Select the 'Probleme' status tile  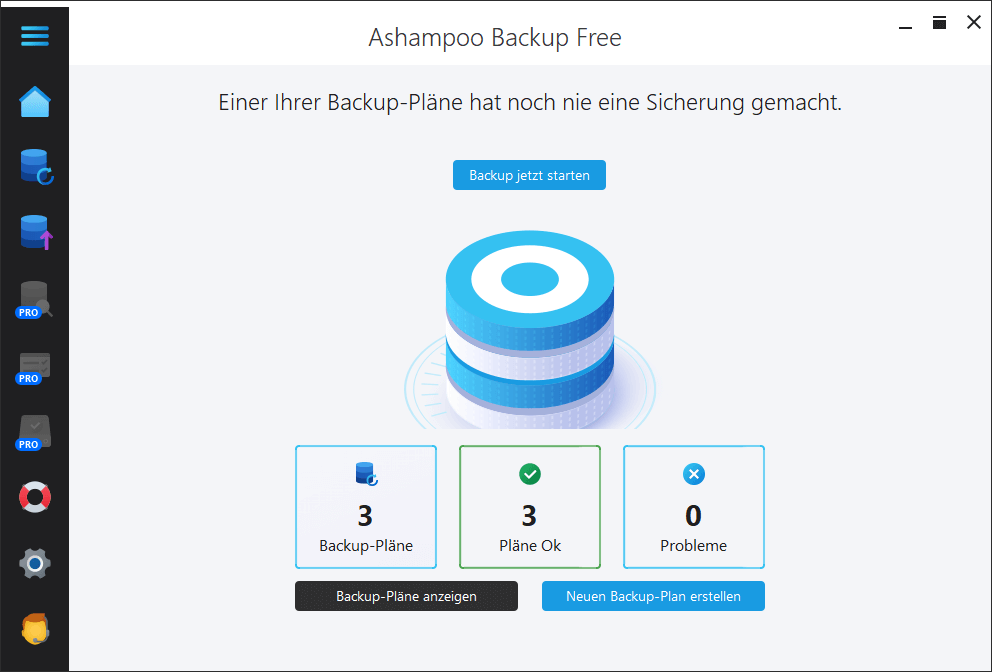coord(694,507)
